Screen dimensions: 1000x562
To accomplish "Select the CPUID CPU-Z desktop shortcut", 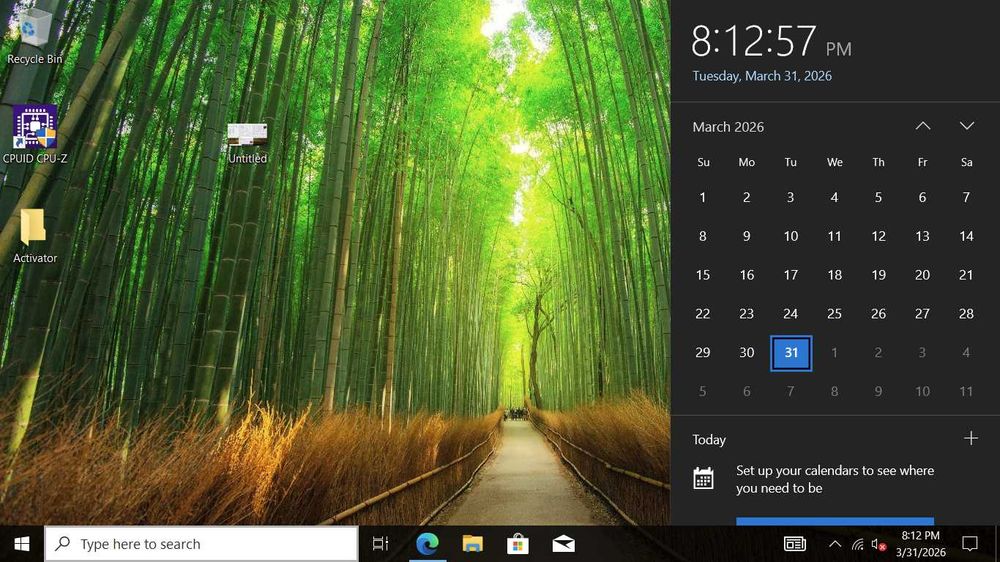I will pyautogui.click(x=34, y=135).
